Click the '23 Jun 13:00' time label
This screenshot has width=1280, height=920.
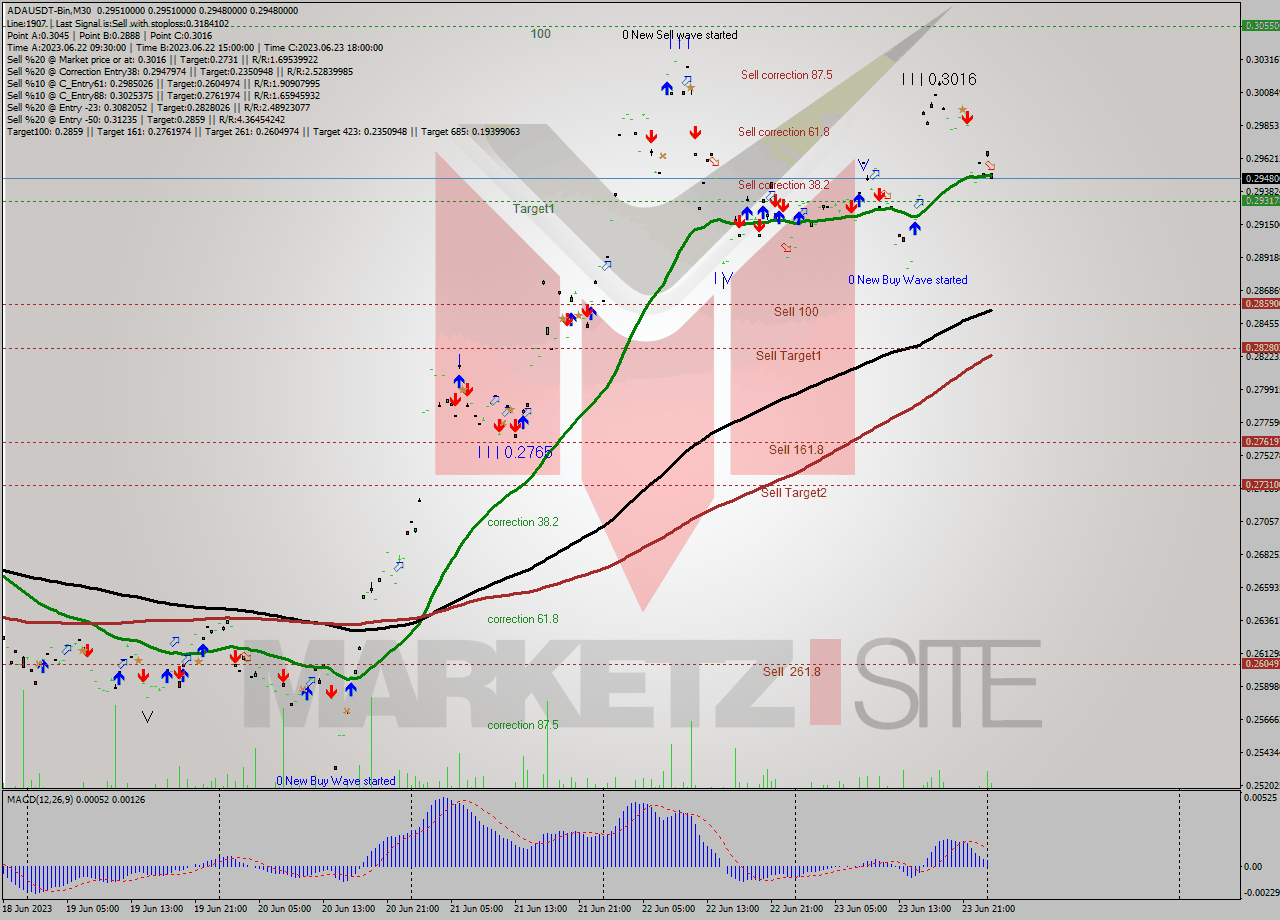pyautogui.click(x=923, y=909)
